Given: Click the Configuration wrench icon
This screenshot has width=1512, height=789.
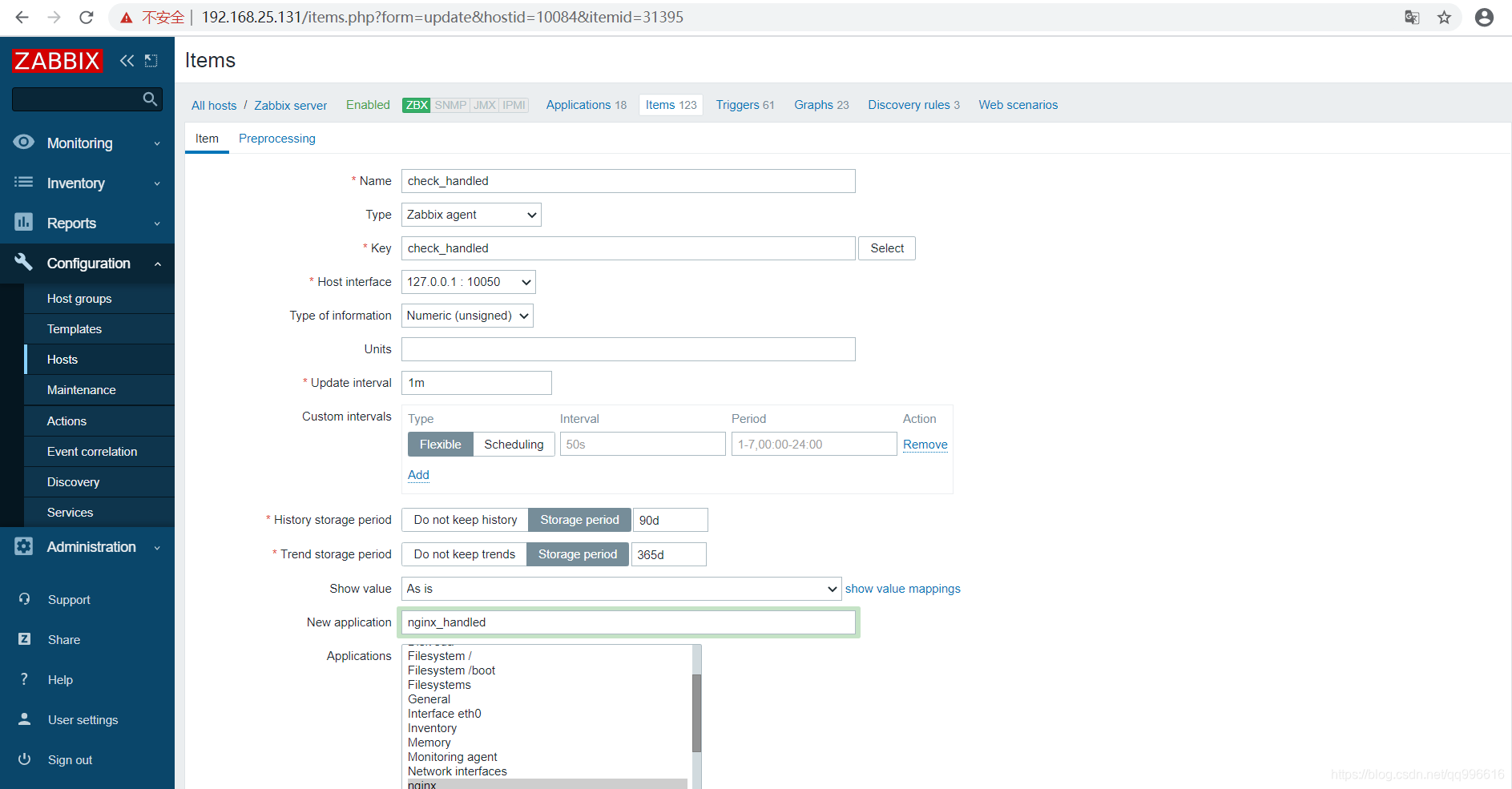Looking at the screenshot, I should (24, 262).
